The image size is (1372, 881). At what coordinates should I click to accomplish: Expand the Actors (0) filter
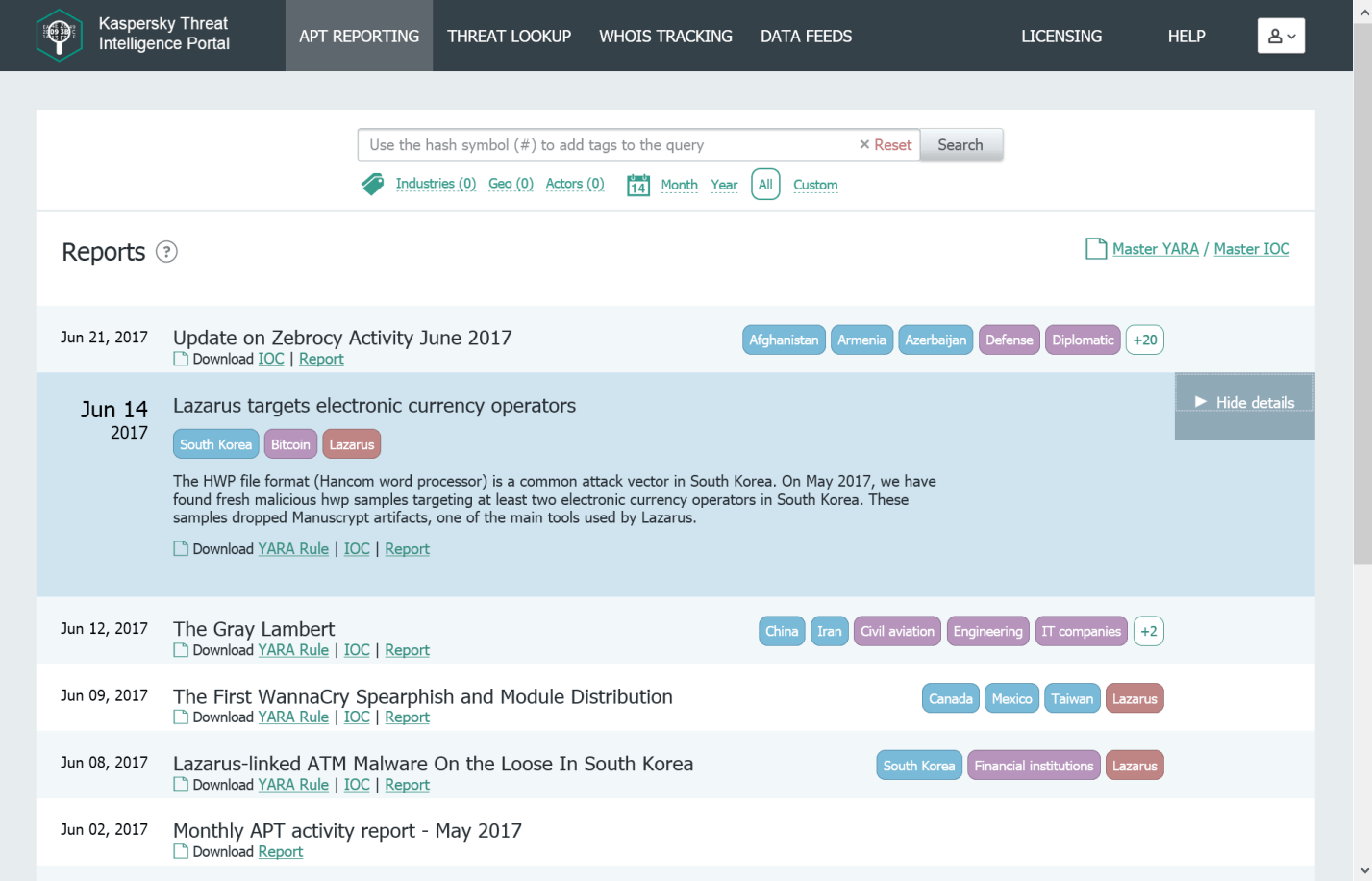point(575,184)
